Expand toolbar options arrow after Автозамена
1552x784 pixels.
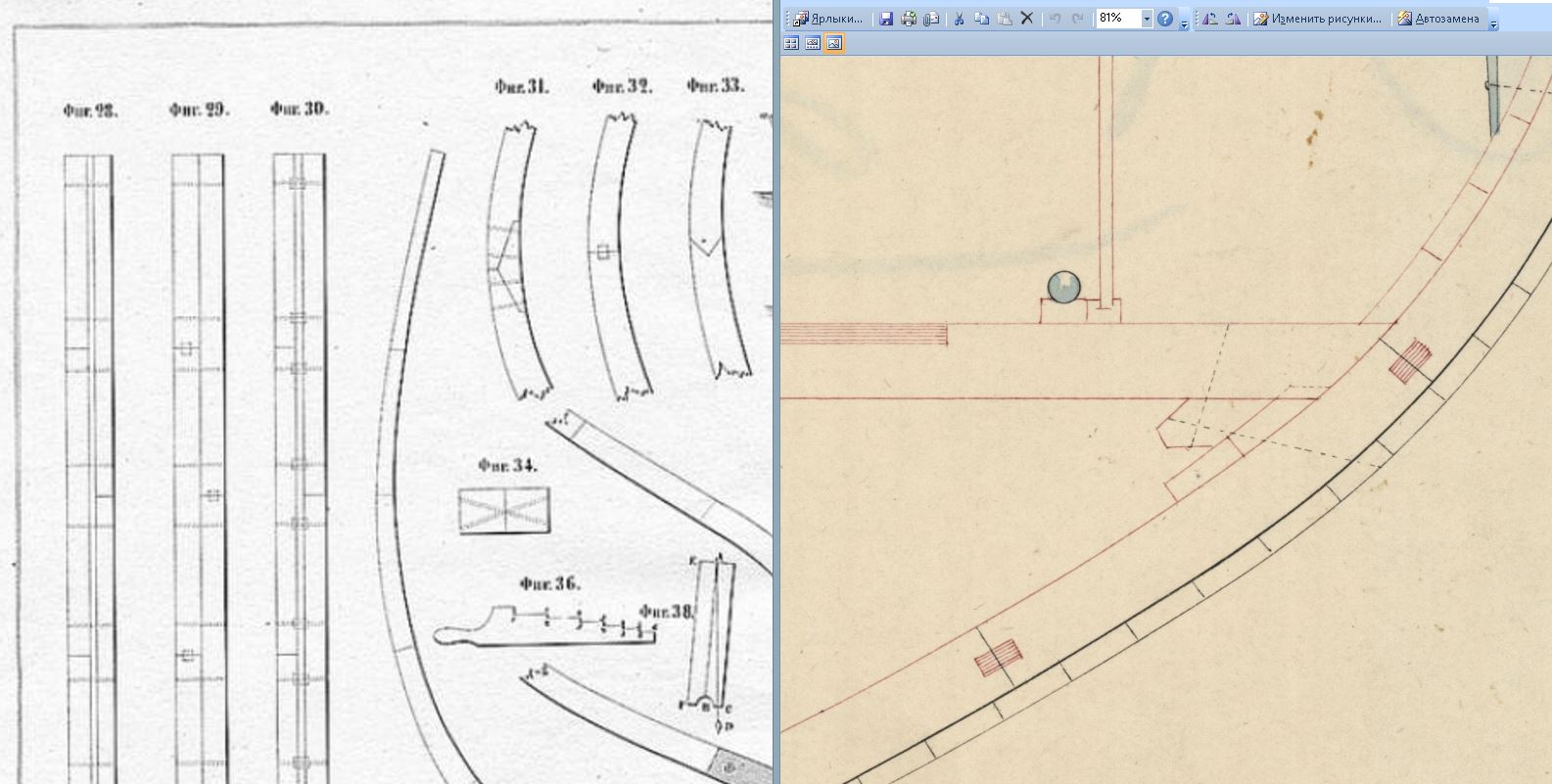point(1493,22)
